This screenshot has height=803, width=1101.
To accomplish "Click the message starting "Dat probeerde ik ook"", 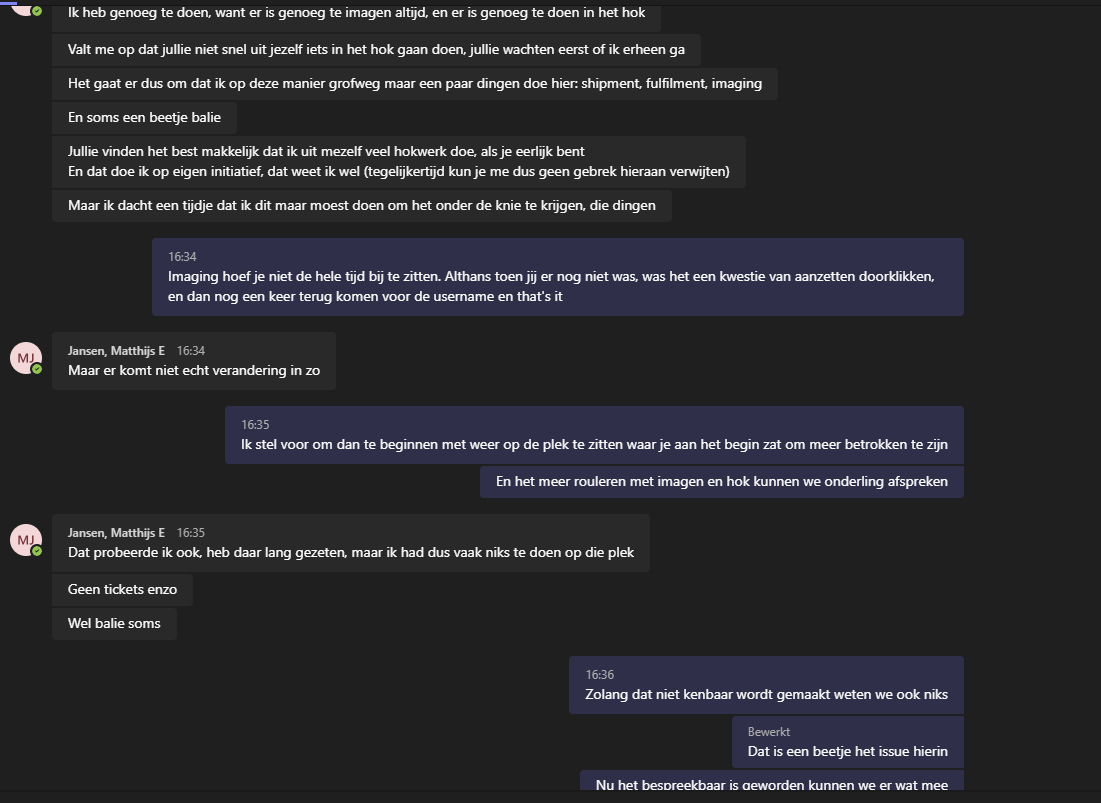I will (x=350, y=553).
